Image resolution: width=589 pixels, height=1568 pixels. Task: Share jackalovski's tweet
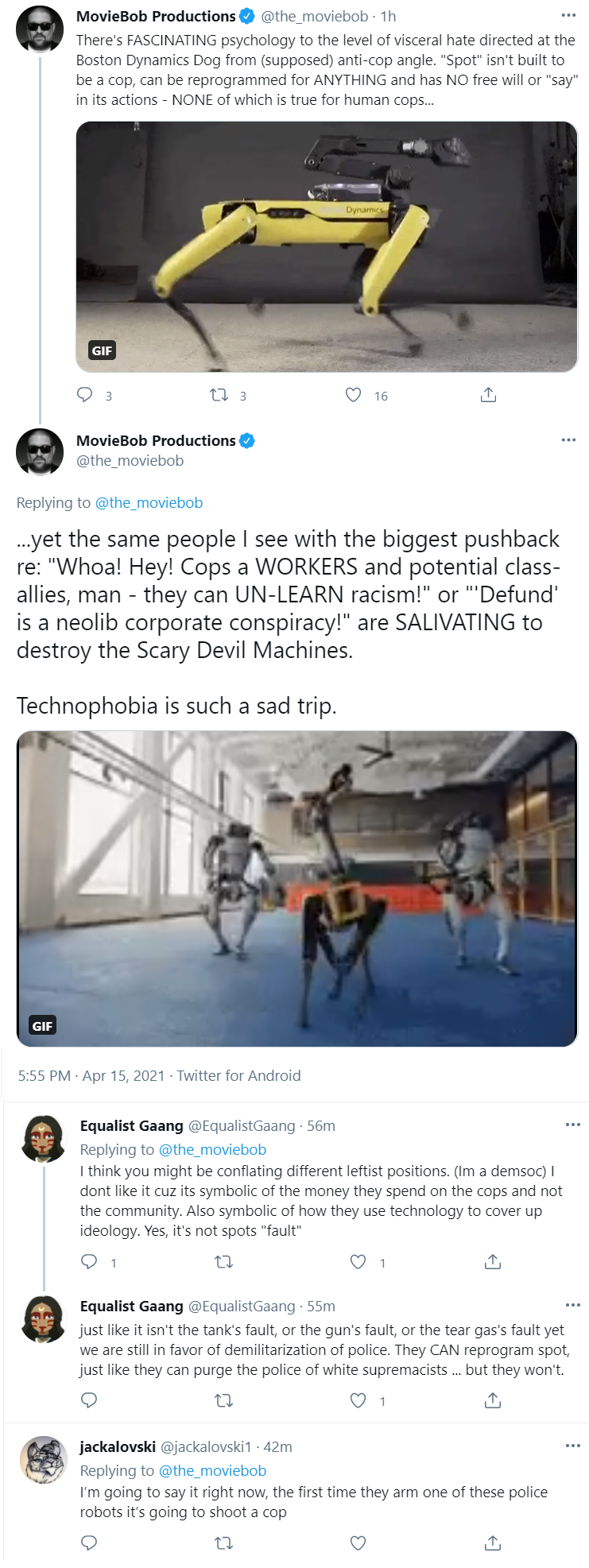tap(493, 1543)
